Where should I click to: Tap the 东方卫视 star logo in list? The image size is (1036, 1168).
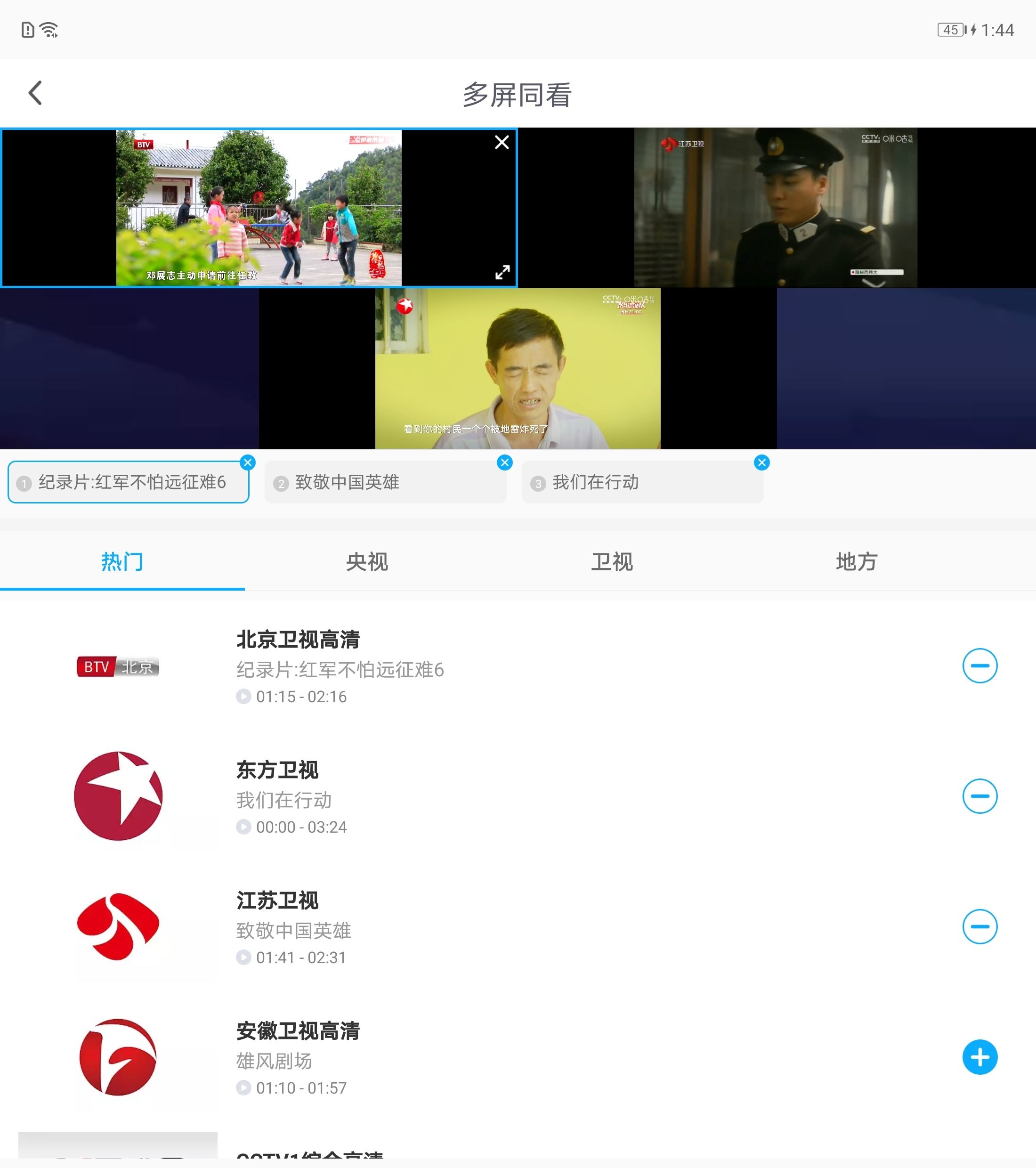[118, 796]
